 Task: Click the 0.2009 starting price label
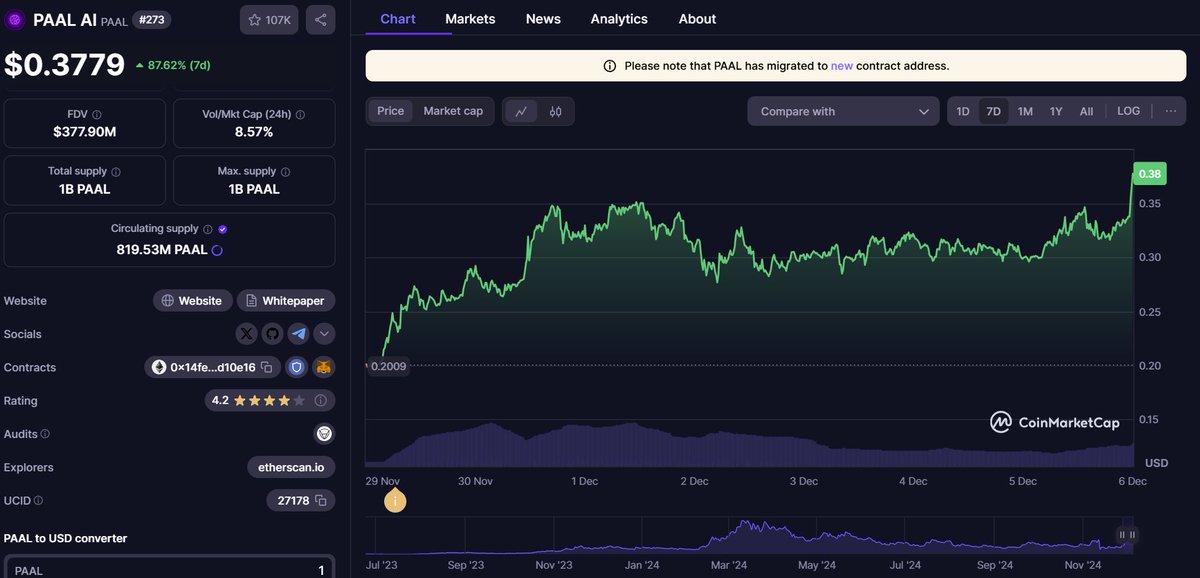coord(389,366)
